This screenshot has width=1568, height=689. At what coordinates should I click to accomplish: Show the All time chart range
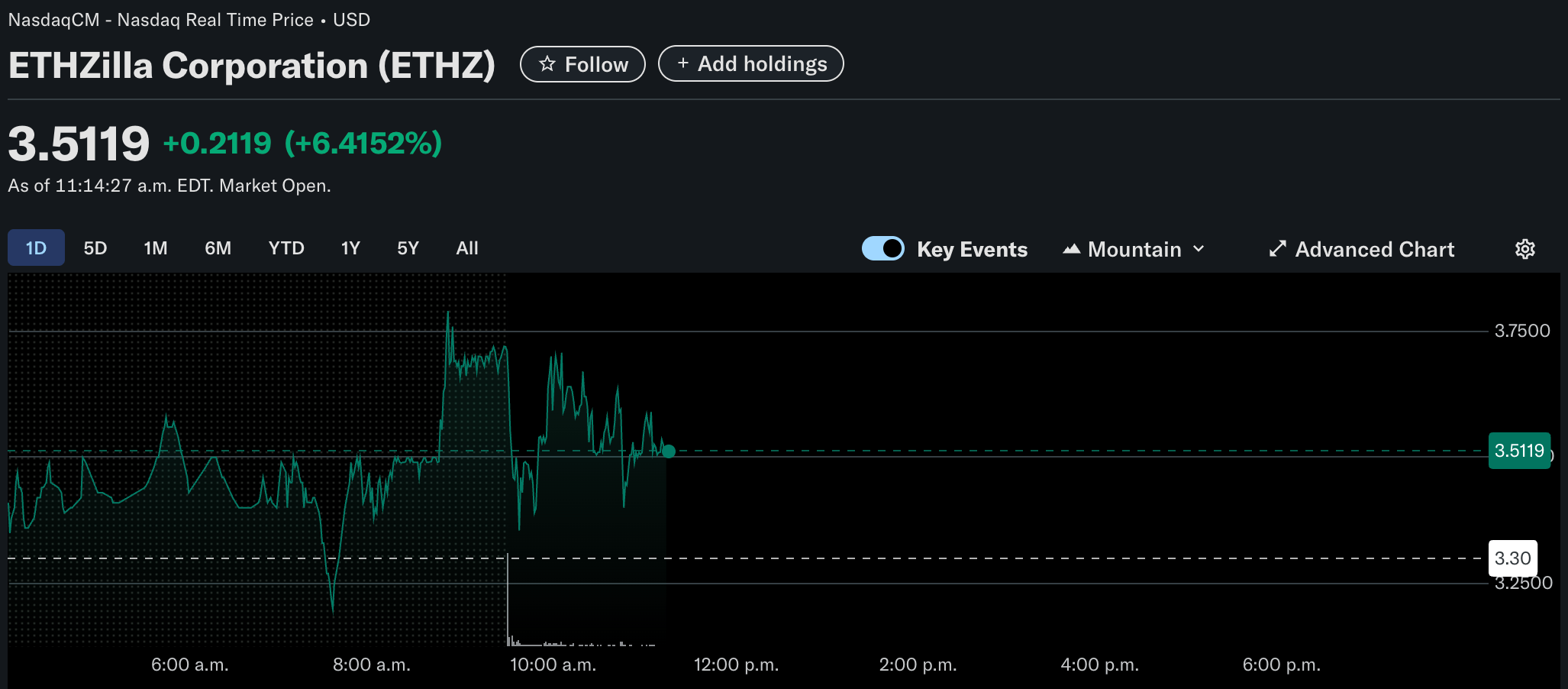coord(466,247)
